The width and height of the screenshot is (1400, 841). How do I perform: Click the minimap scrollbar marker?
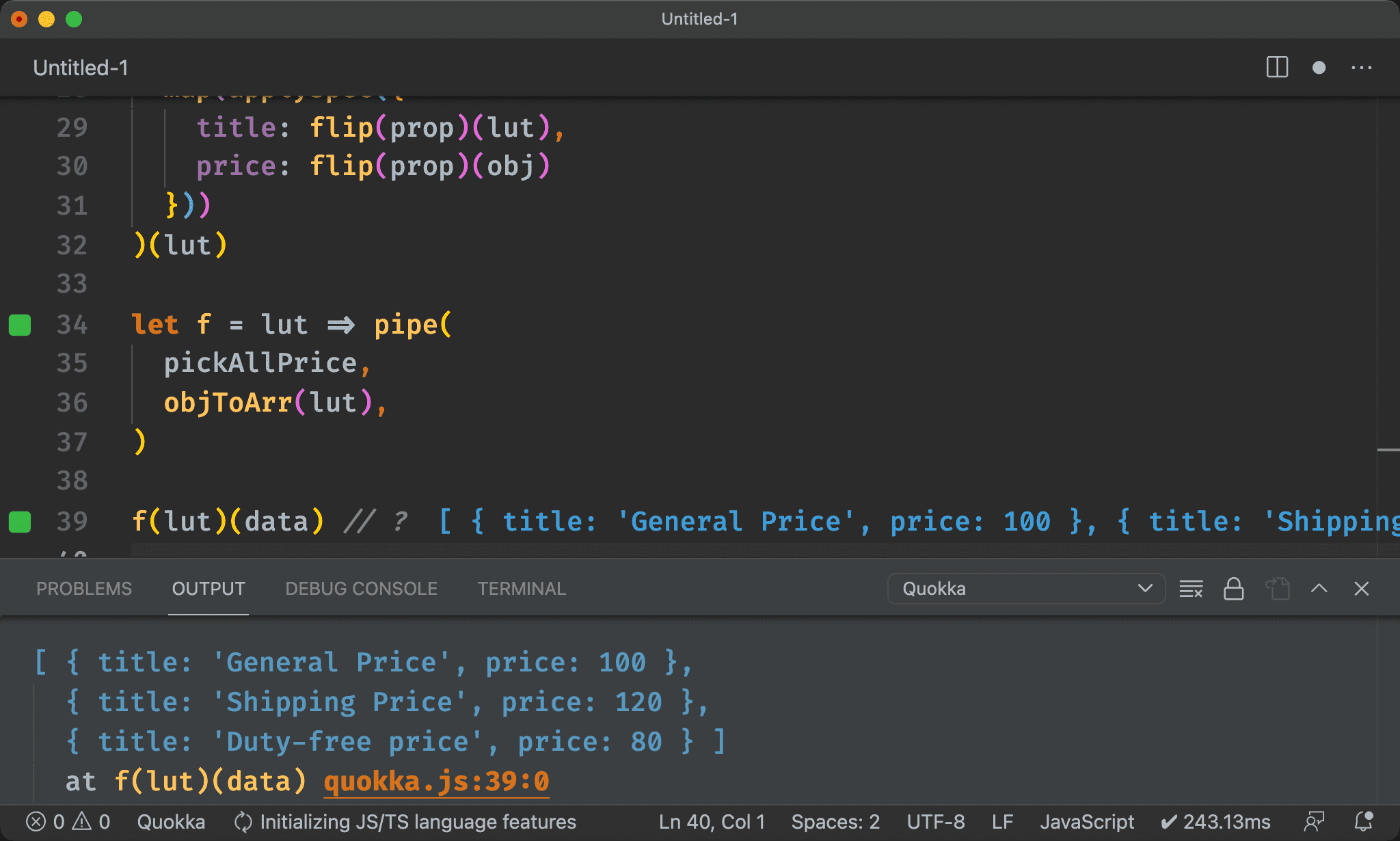tap(1388, 450)
